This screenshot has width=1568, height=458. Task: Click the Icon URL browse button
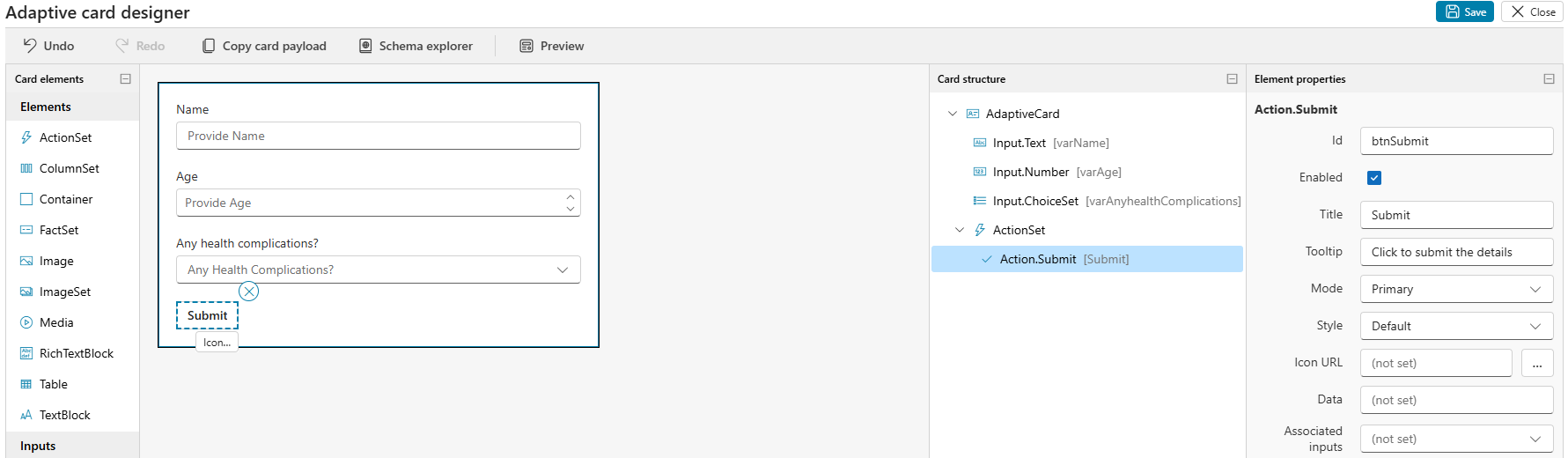tap(1537, 363)
